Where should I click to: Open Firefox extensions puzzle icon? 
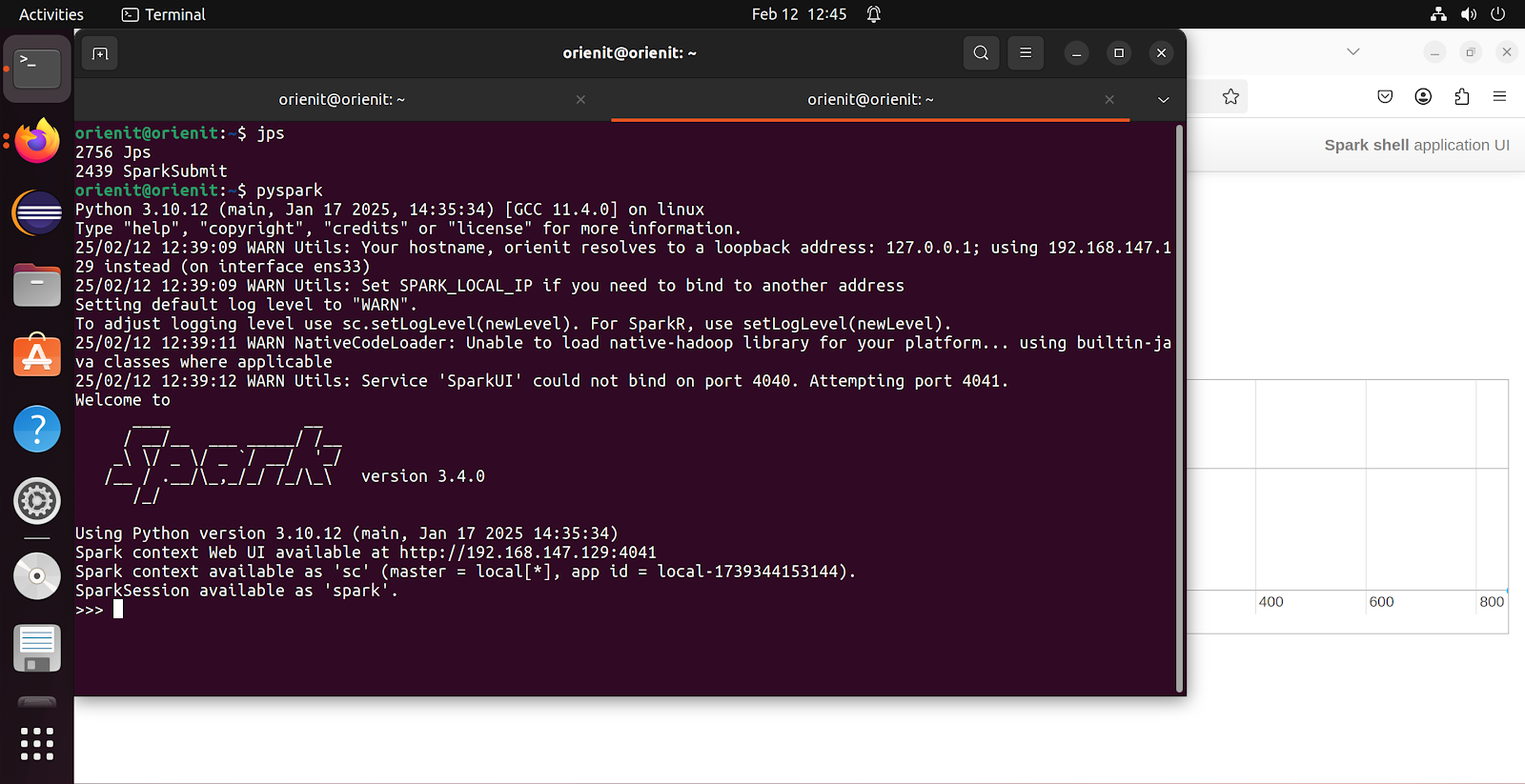tap(1462, 96)
